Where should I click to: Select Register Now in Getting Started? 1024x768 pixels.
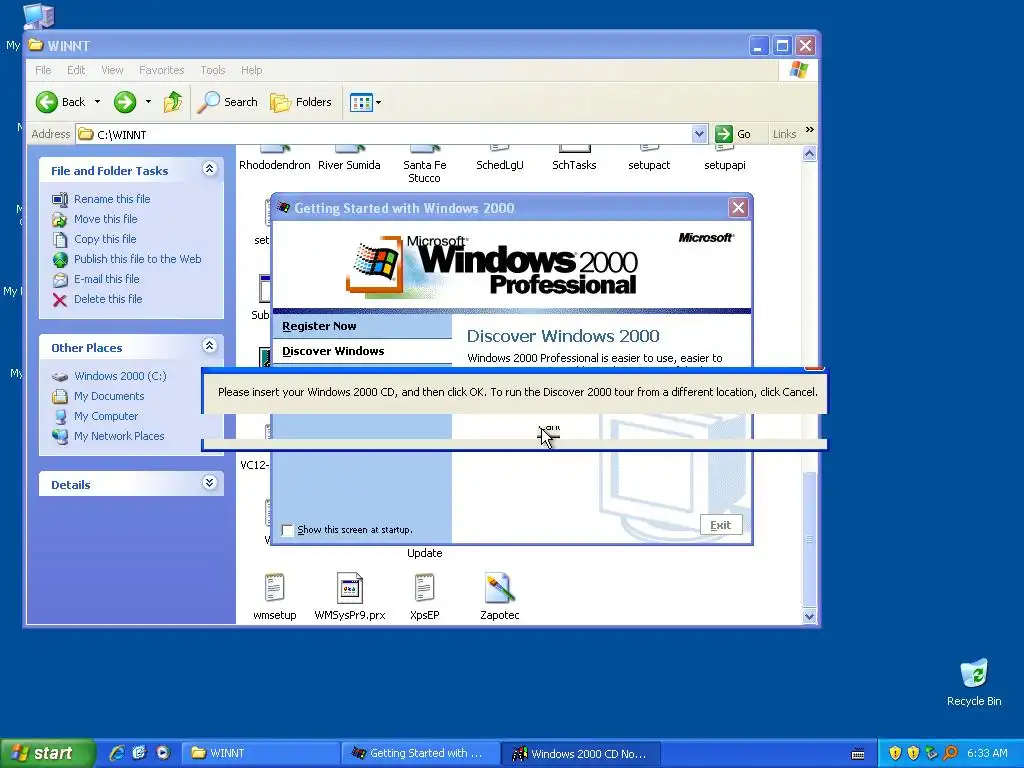(362, 326)
